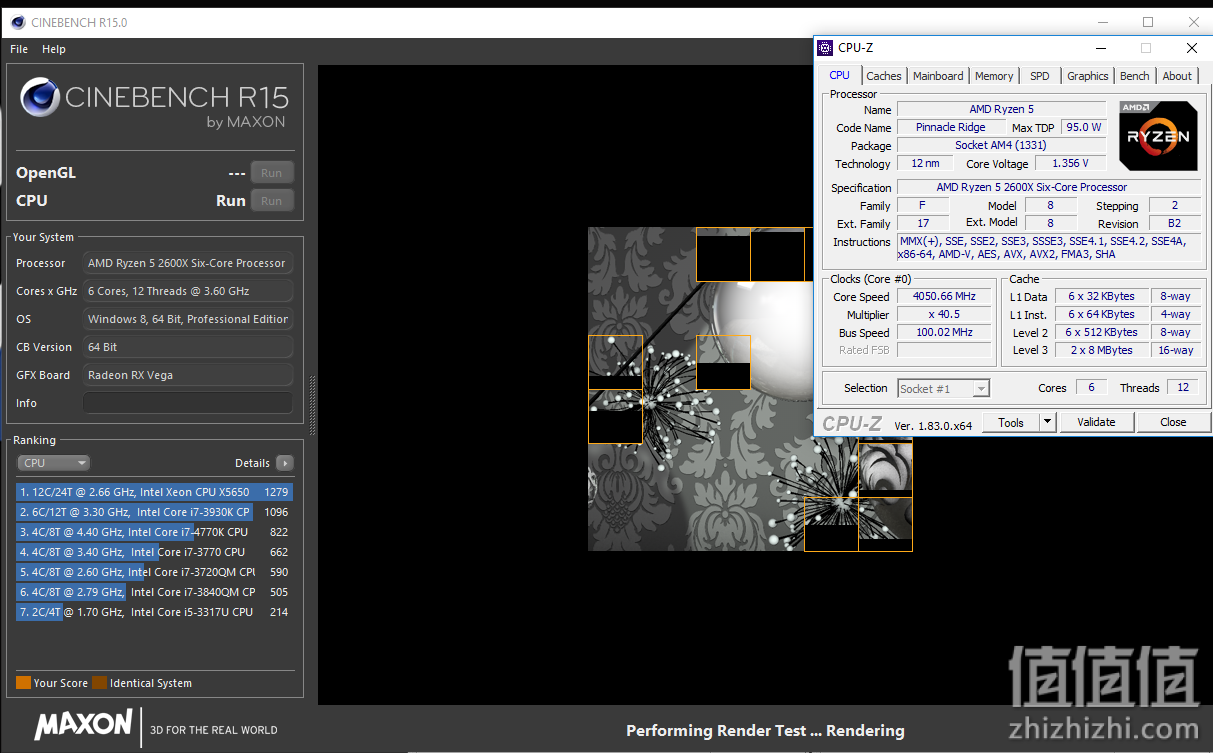Viewport: 1213px width, 753px height.
Task: Click the 'Performing Render Test ... Rendering' status text
Action: click(x=765, y=731)
